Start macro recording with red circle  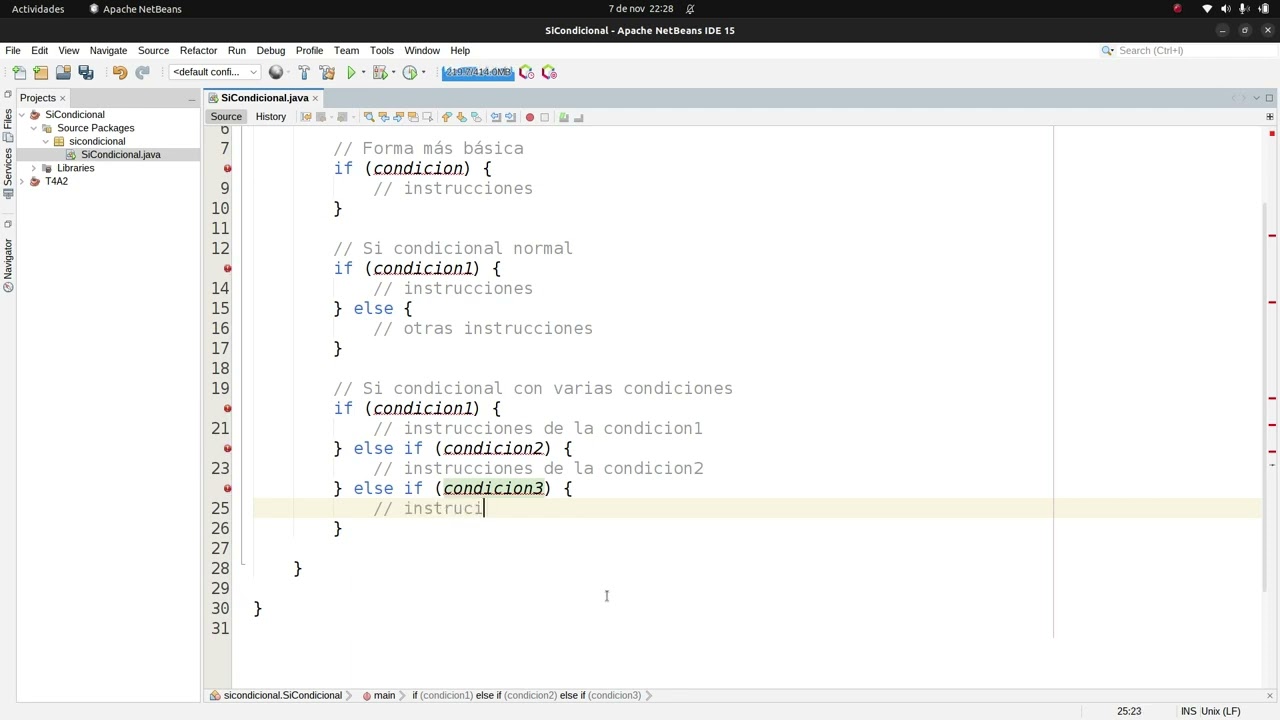pos(530,117)
